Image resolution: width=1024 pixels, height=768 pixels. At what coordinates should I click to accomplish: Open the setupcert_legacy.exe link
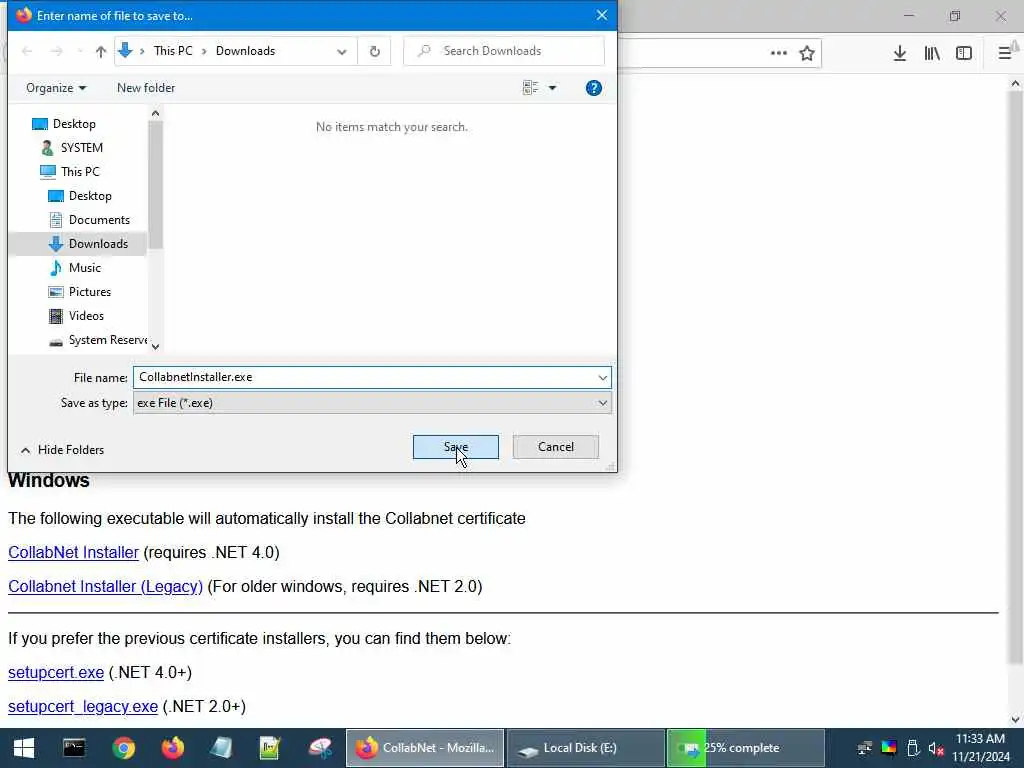click(83, 707)
